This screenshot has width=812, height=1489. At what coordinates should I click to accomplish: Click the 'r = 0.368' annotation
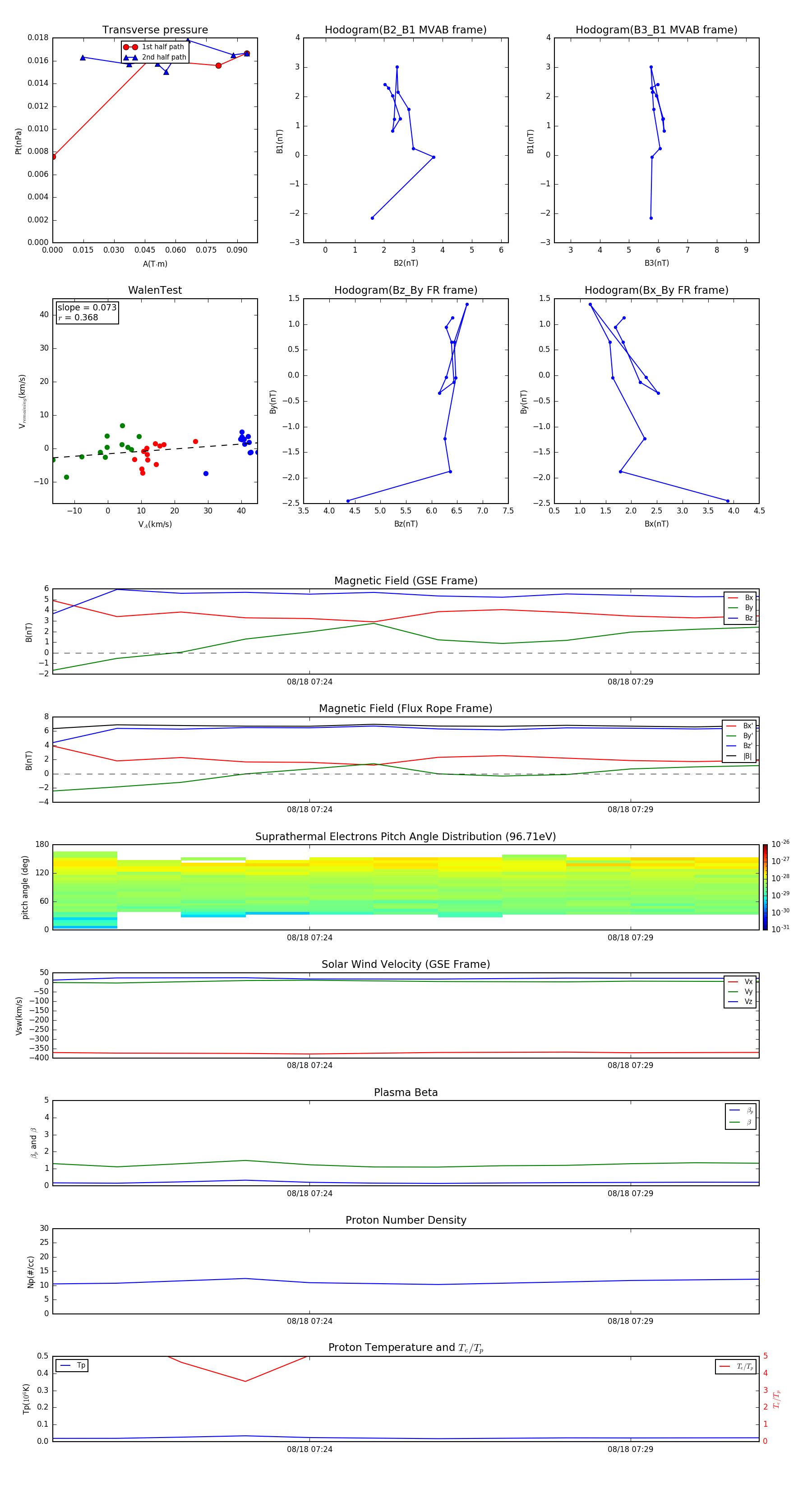(x=78, y=317)
